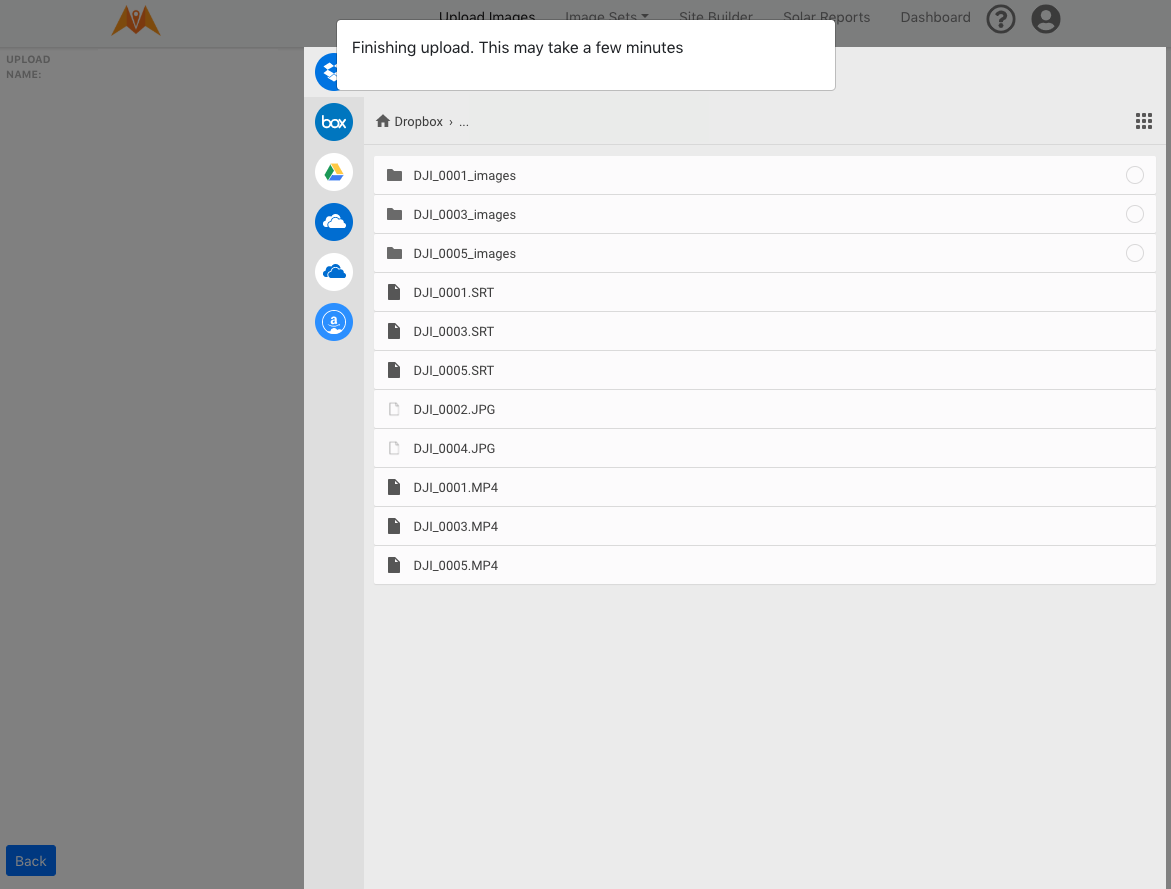Click the DJI_0001.MP4 video file
This screenshot has height=889, width=1171.
point(765,487)
